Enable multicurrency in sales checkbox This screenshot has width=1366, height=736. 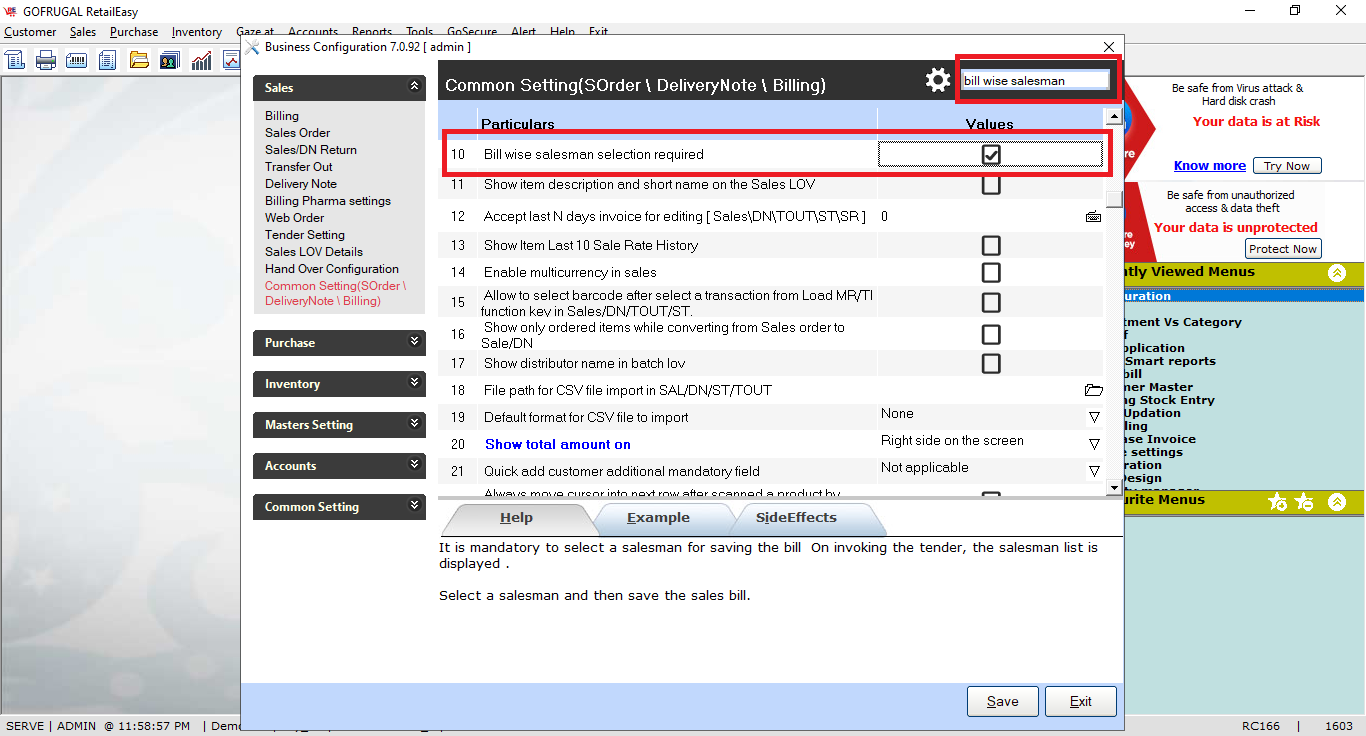pos(991,272)
